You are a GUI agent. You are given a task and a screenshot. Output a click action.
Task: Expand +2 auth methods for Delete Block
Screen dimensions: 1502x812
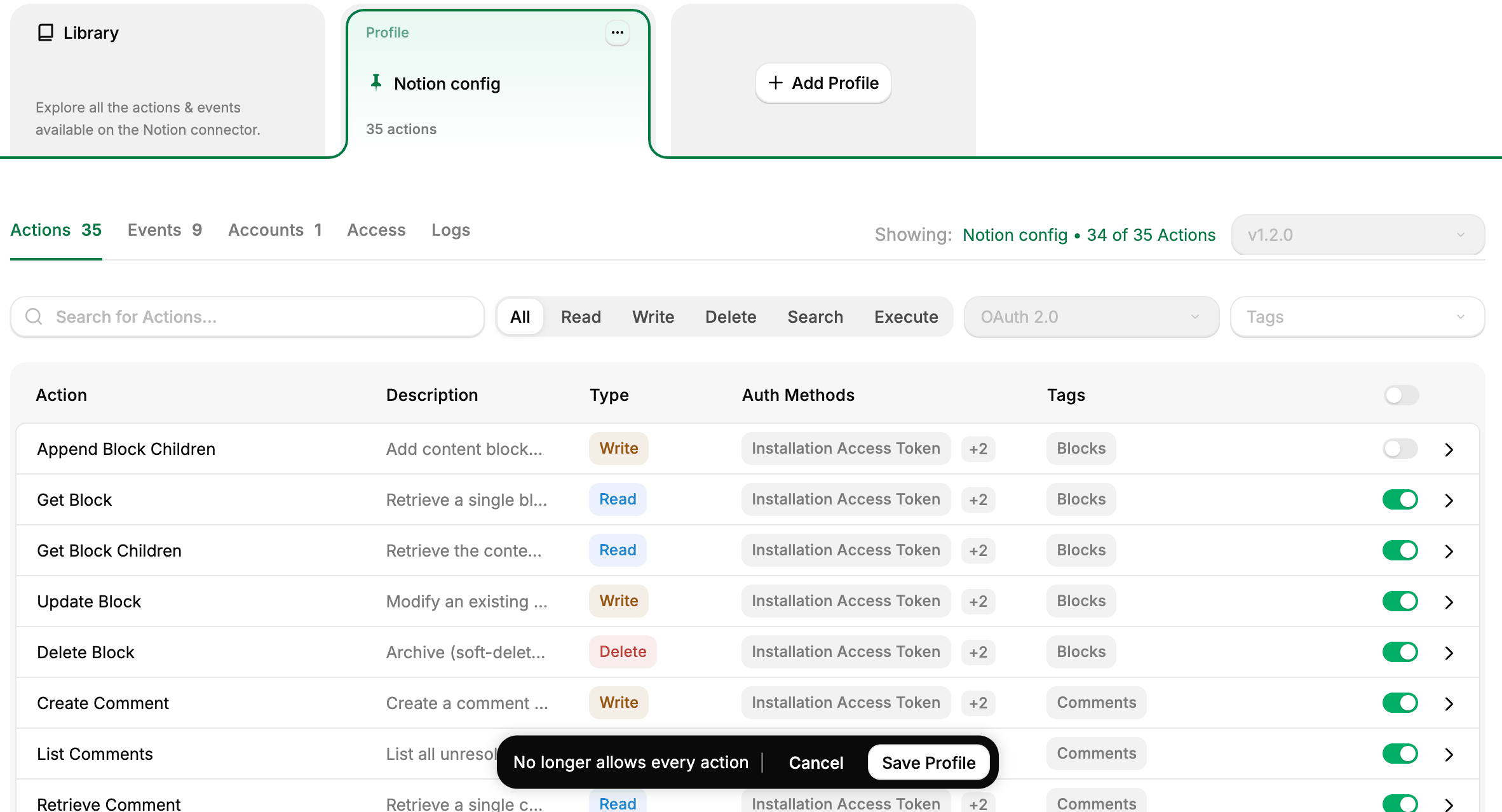(978, 653)
